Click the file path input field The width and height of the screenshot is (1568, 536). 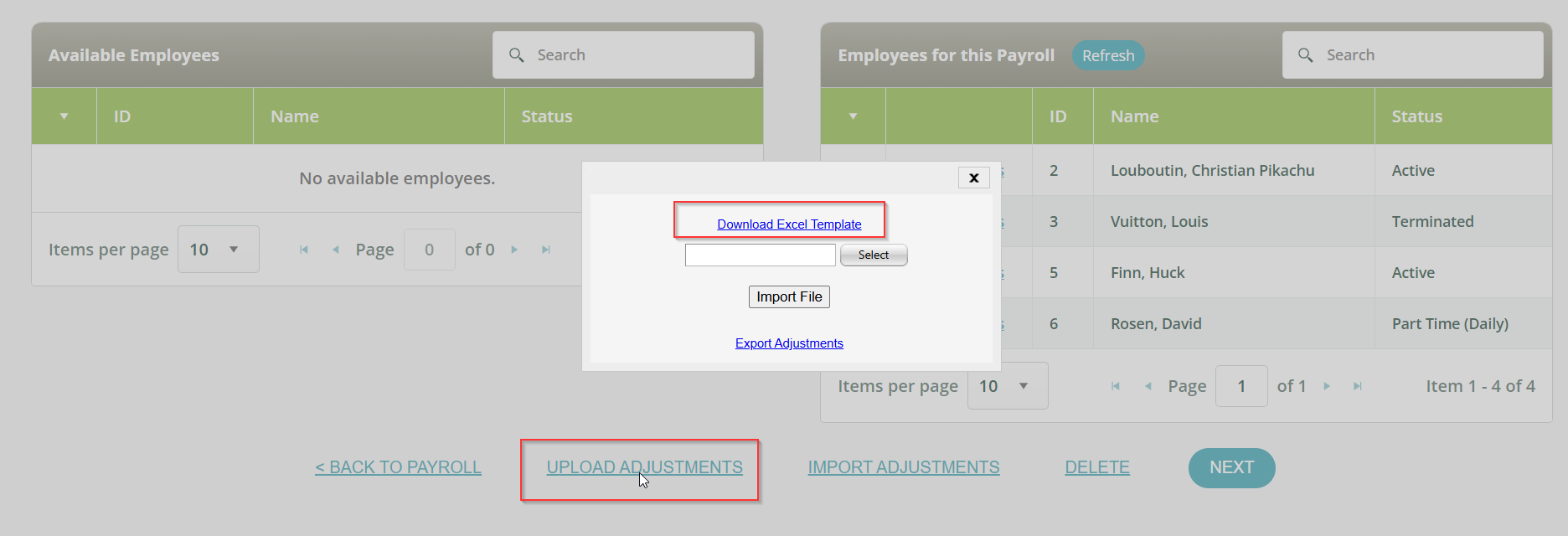[760, 255]
